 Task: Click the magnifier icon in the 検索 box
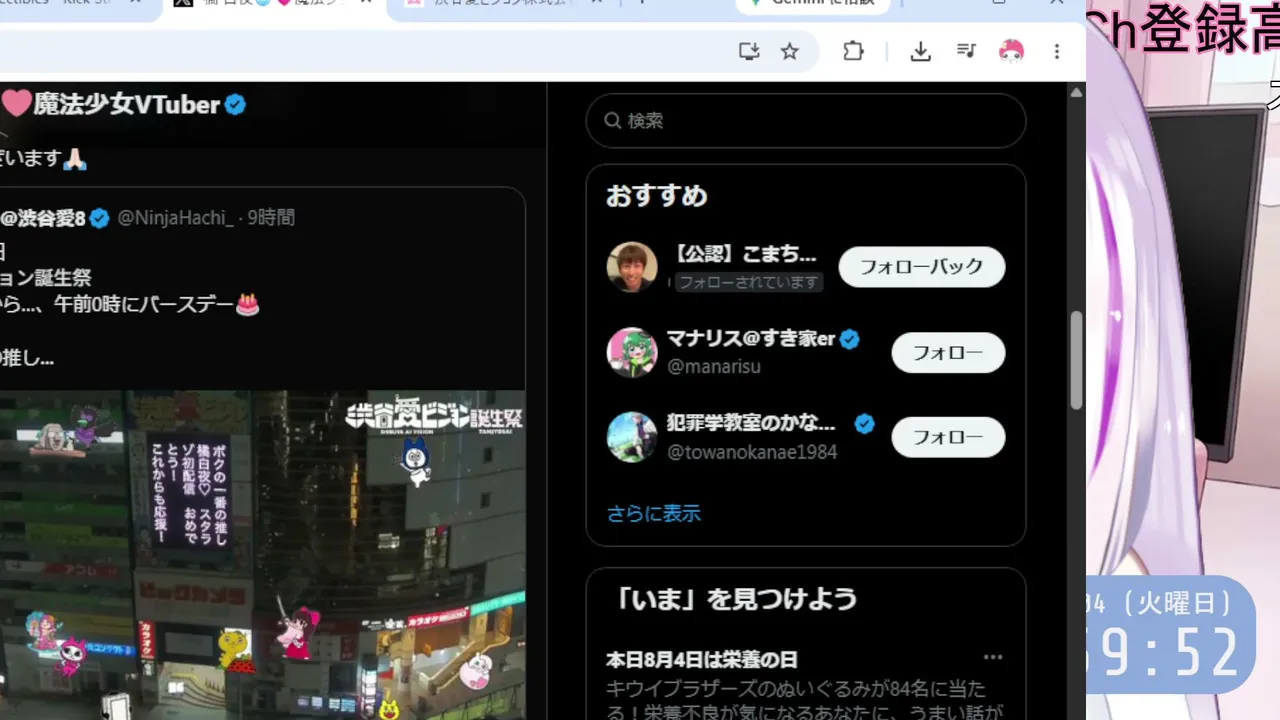[x=613, y=121]
